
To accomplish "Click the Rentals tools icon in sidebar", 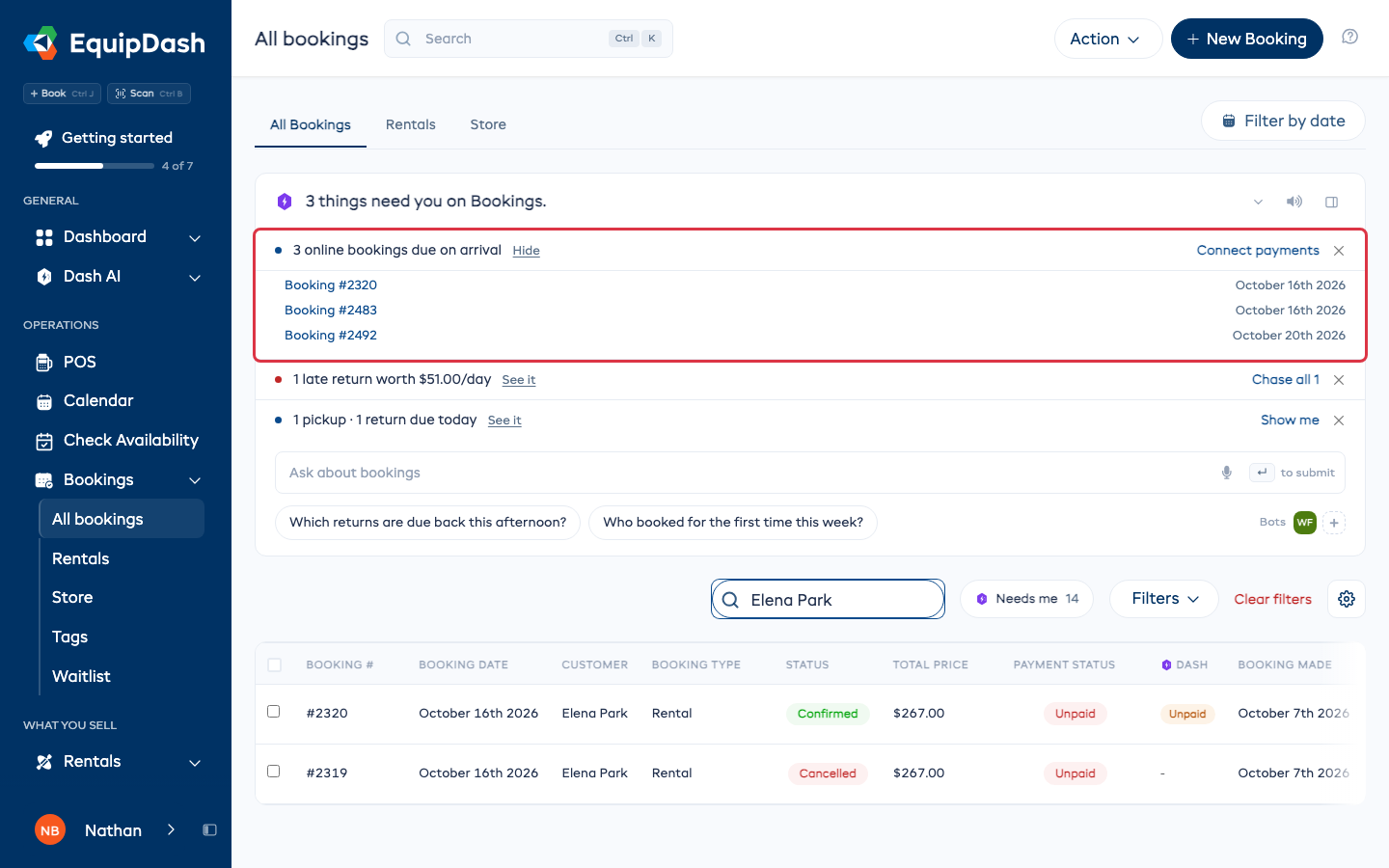I will pyautogui.click(x=44, y=762).
